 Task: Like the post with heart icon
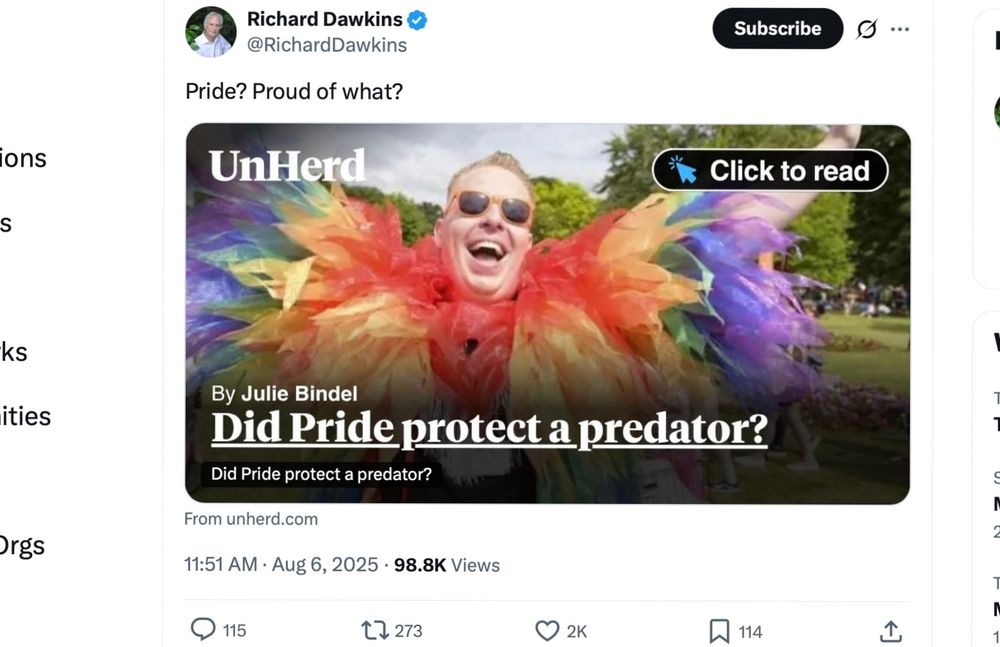point(547,630)
